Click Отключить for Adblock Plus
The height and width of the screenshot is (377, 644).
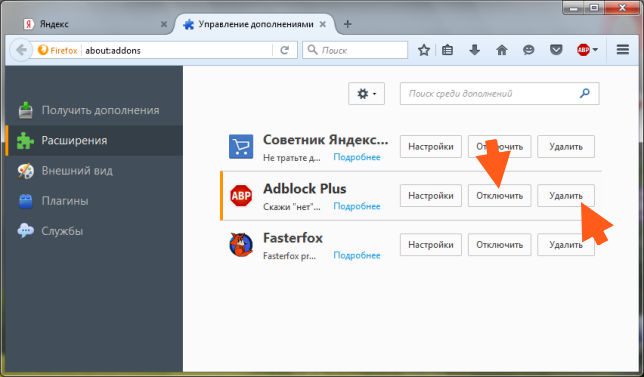tap(499, 195)
